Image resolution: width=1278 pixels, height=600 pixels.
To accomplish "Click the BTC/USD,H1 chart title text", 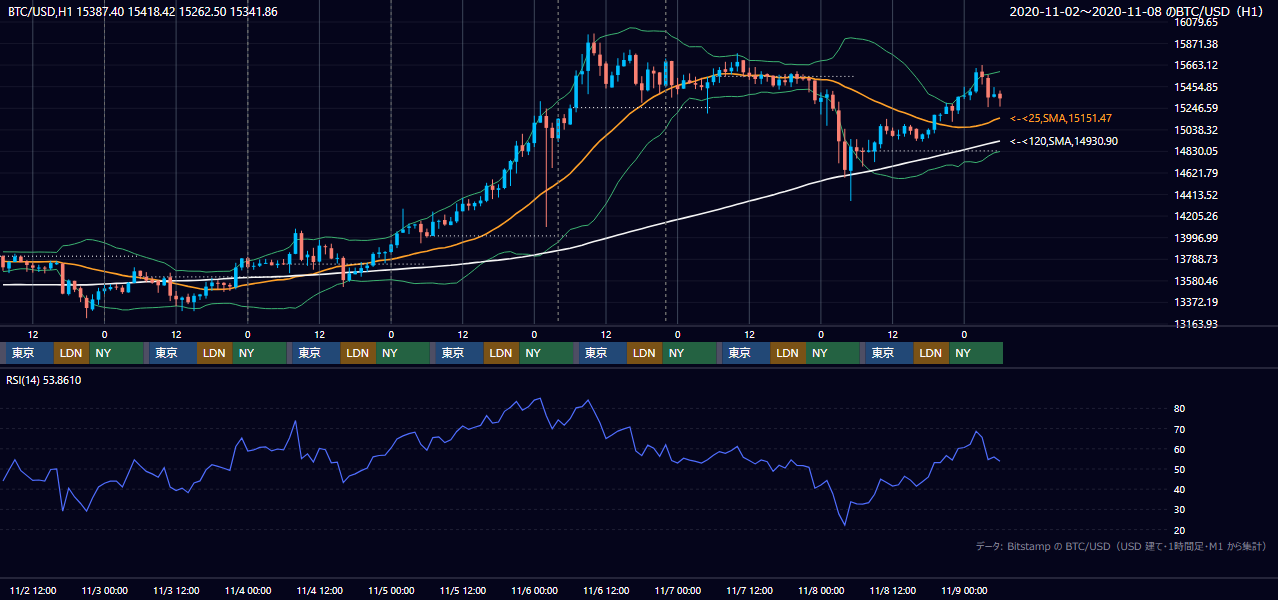I will click(x=143, y=11).
